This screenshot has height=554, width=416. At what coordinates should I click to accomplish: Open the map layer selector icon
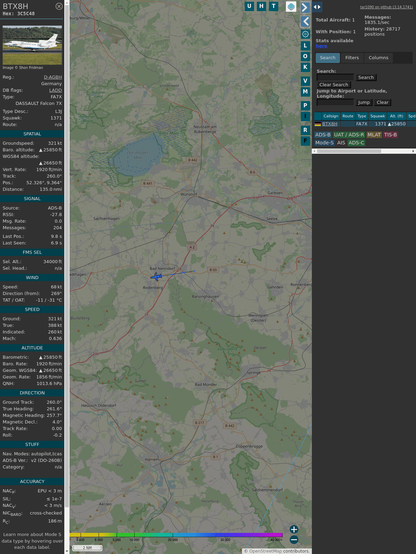tap(291, 6)
